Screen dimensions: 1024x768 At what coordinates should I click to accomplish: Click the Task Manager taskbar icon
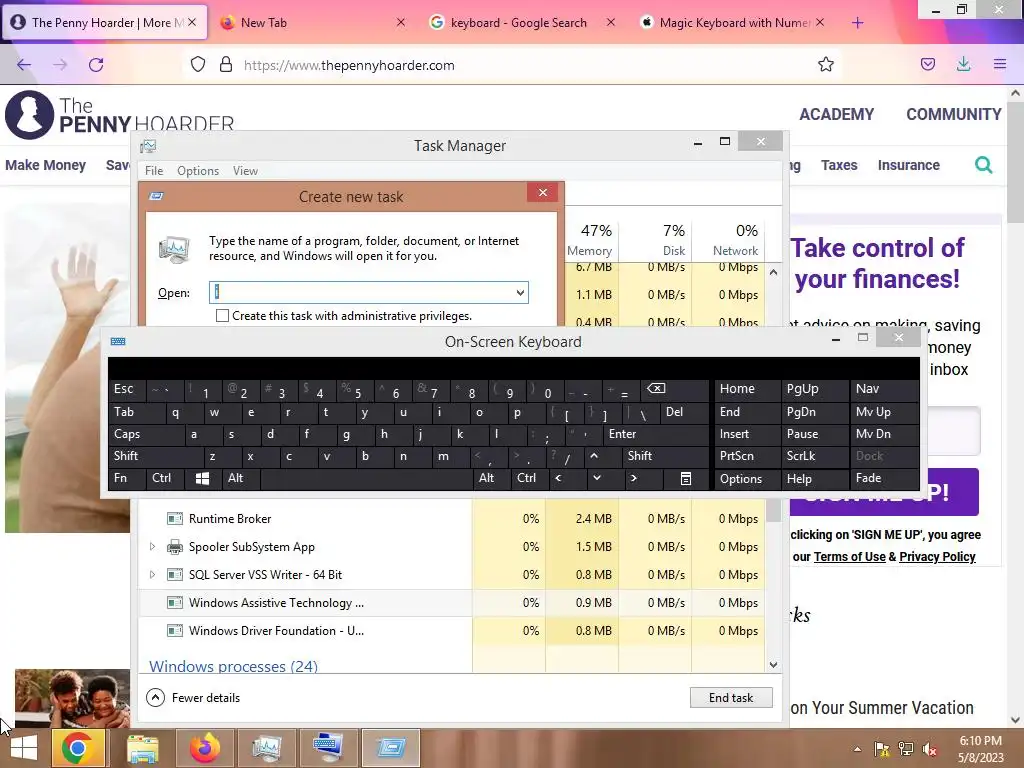coord(266,748)
